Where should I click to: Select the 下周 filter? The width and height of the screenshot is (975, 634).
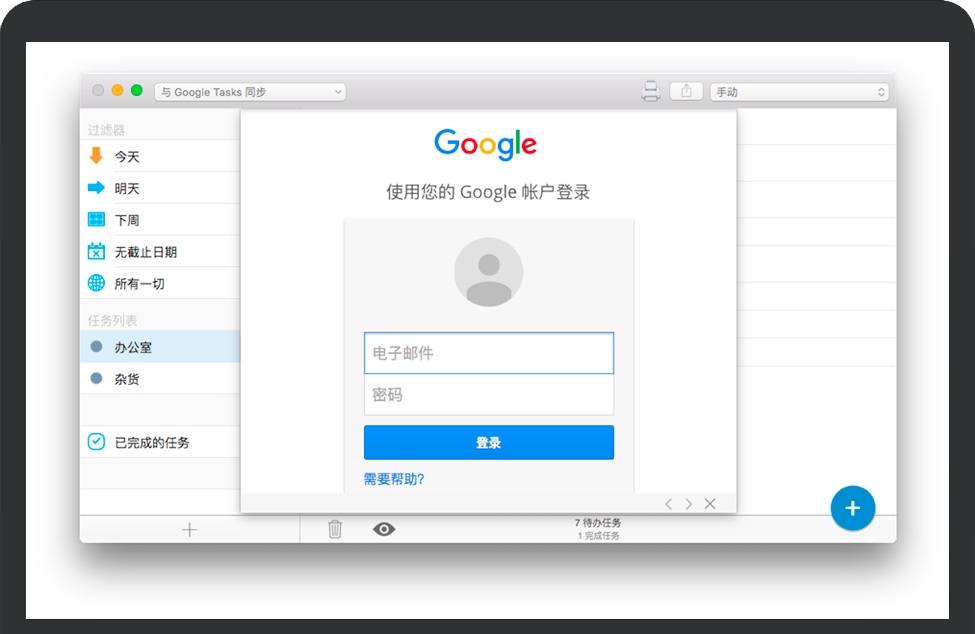tap(160, 219)
